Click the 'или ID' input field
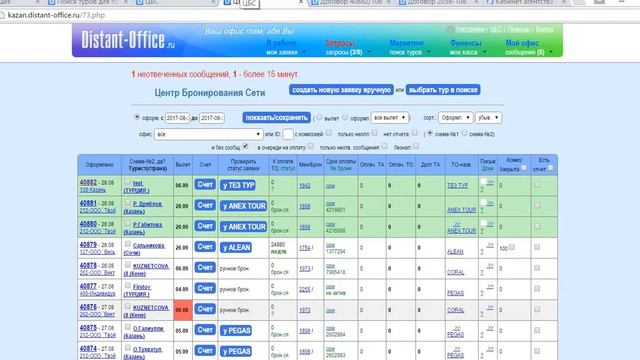Viewport: 640px width, 360px height. click(x=288, y=134)
